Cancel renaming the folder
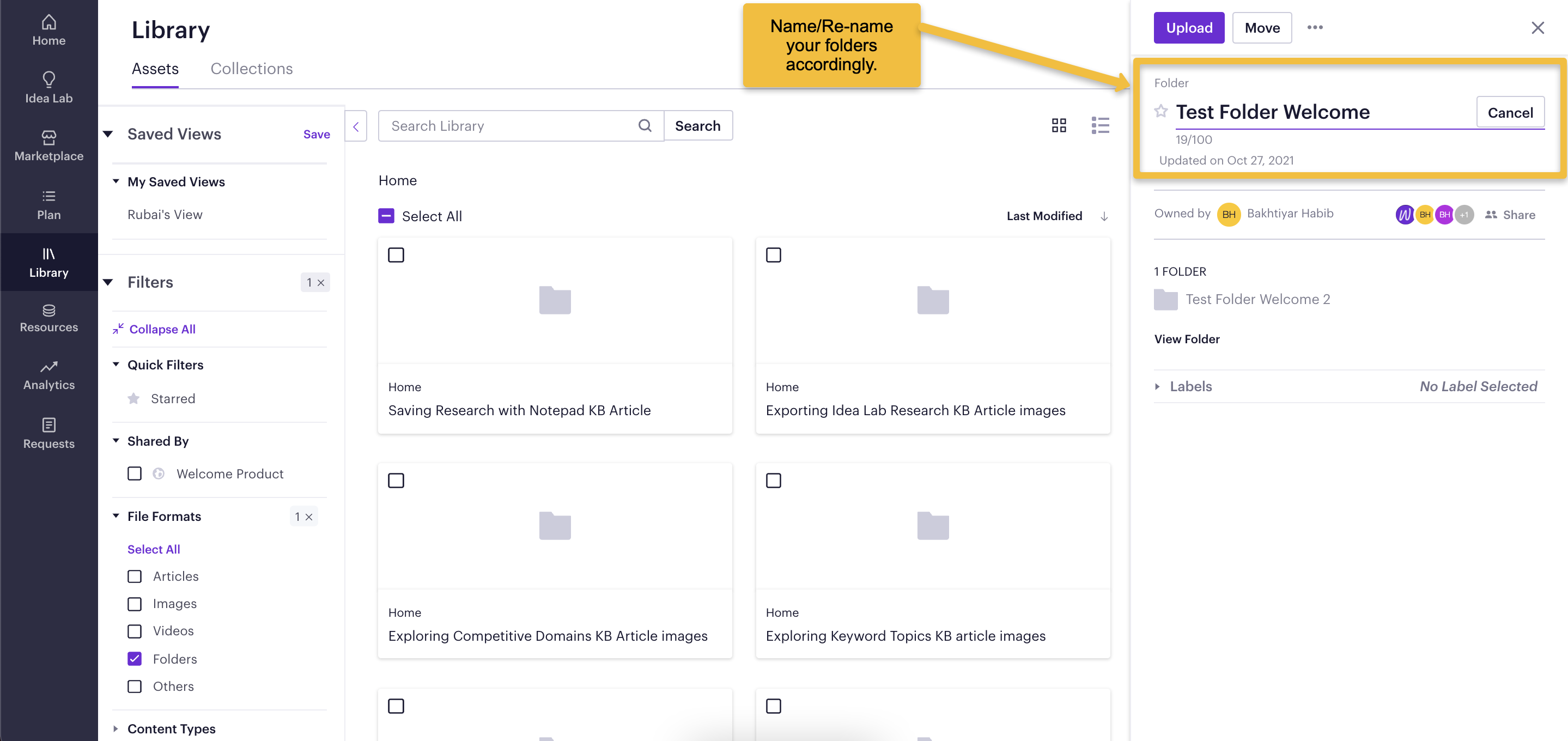 pyautogui.click(x=1510, y=113)
